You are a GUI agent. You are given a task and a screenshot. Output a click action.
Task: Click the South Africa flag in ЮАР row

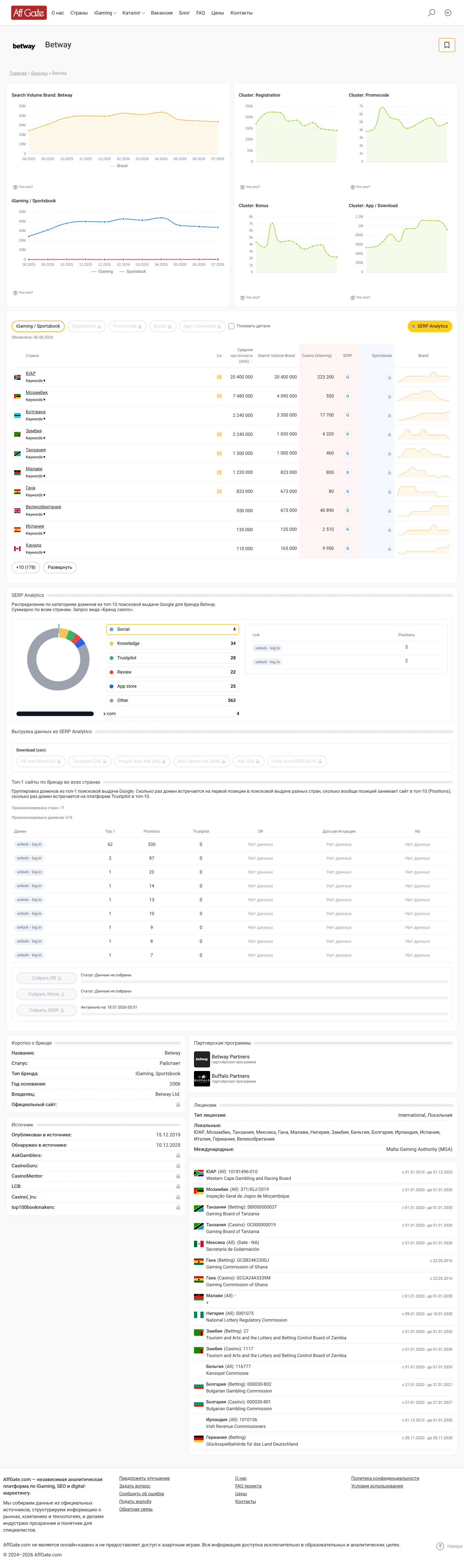pos(17,378)
